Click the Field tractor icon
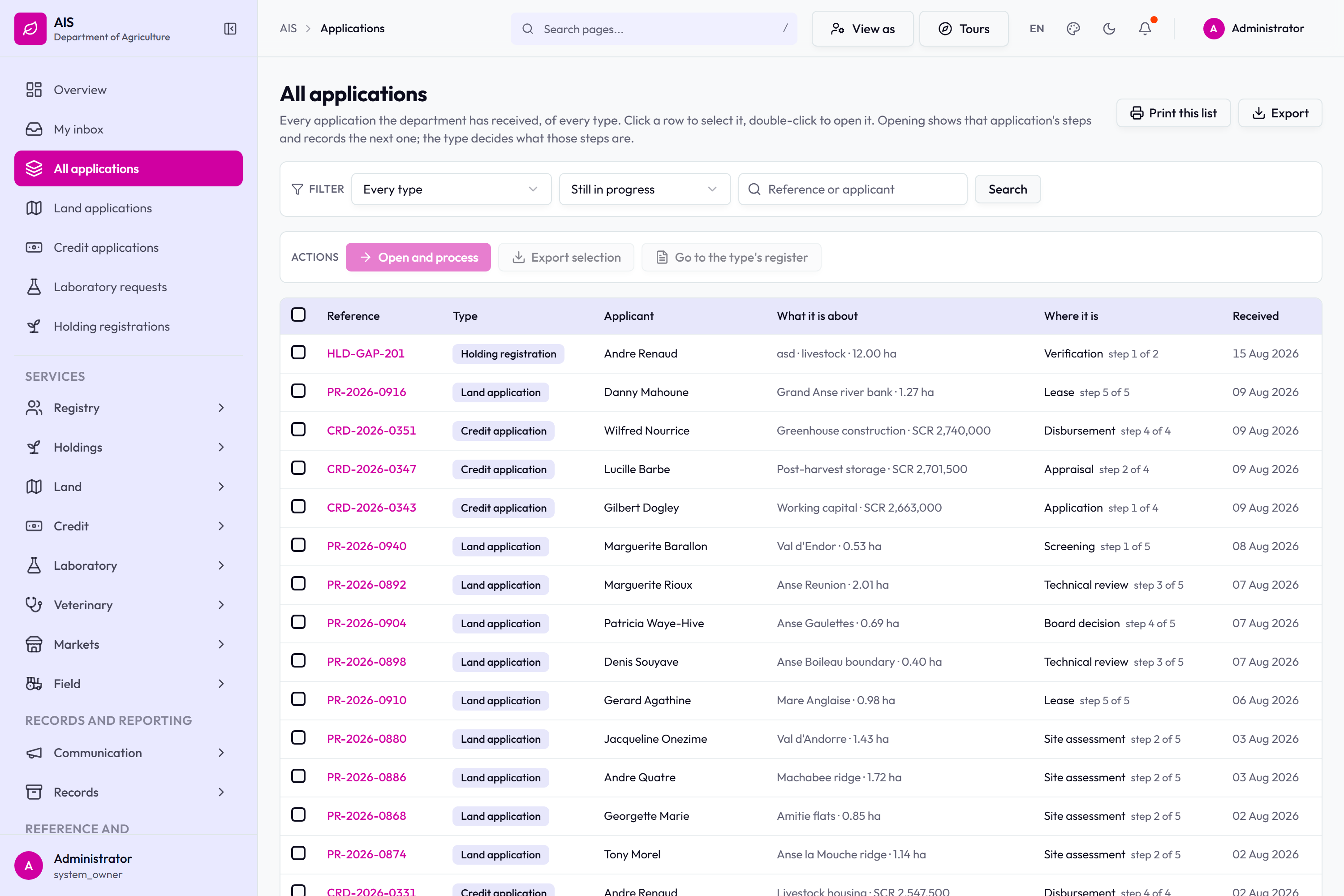Viewport: 1344px width, 896px height. (x=34, y=684)
